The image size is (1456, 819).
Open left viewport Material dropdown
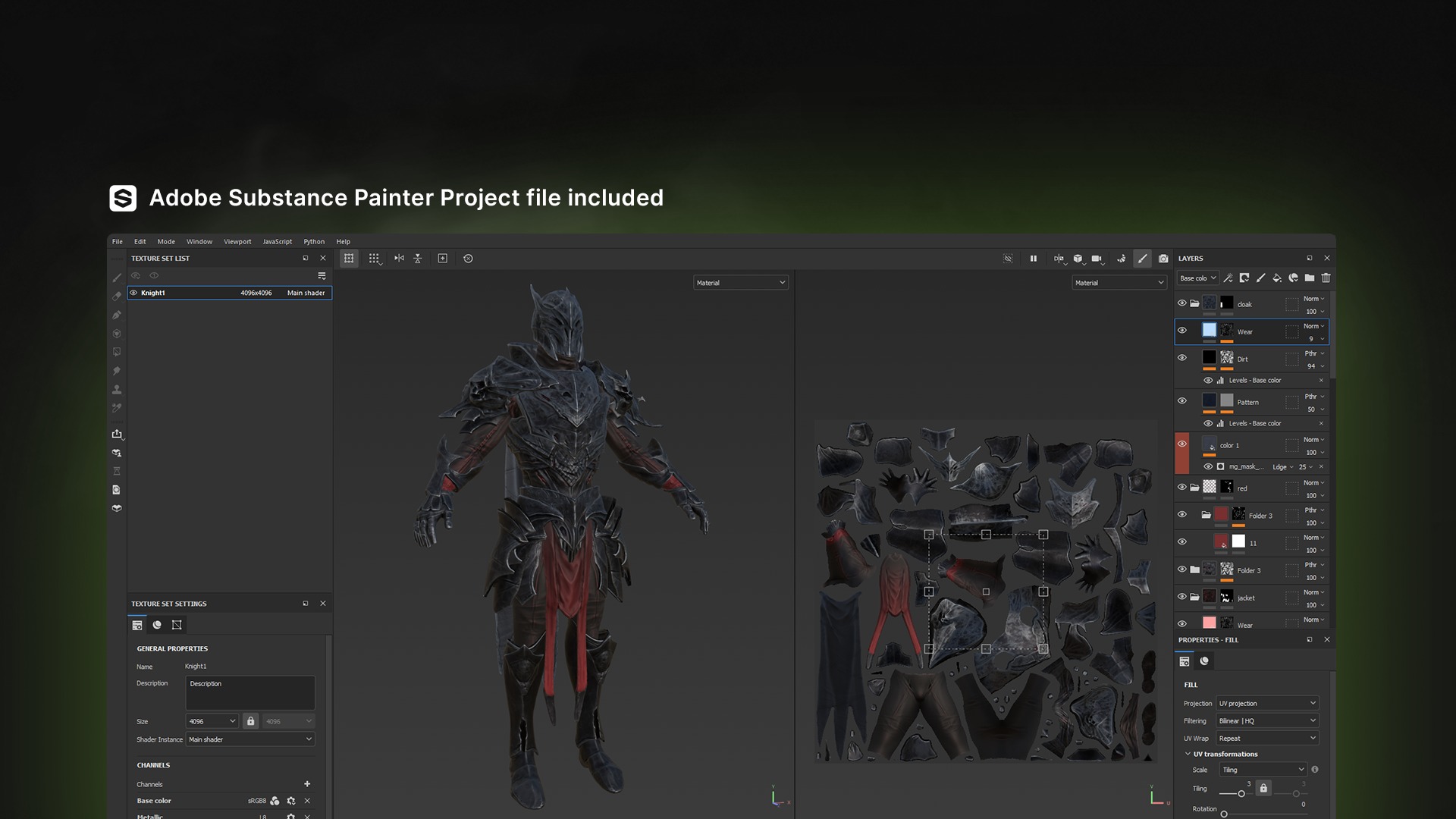(x=741, y=283)
